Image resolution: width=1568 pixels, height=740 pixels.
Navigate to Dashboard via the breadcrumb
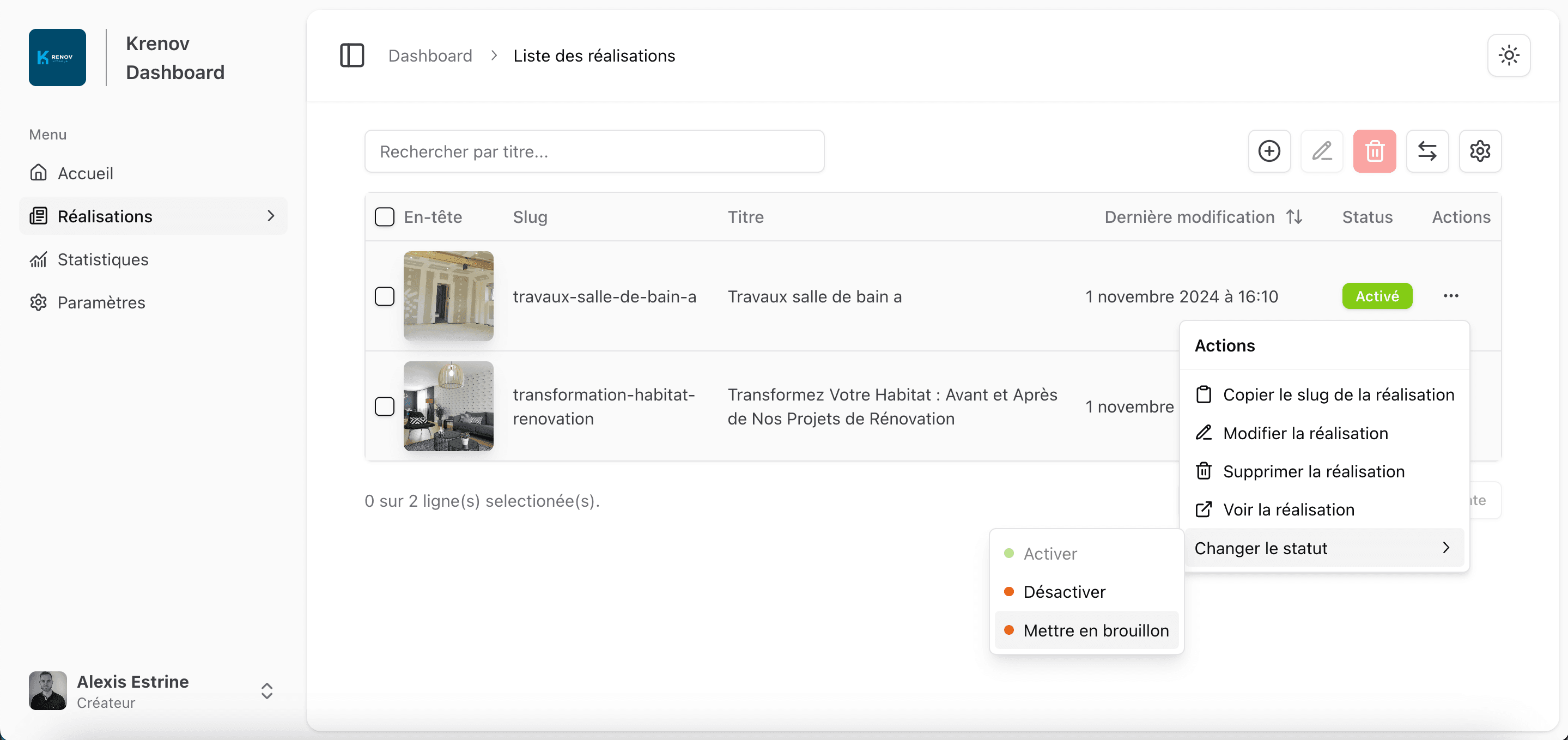(x=430, y=56)
